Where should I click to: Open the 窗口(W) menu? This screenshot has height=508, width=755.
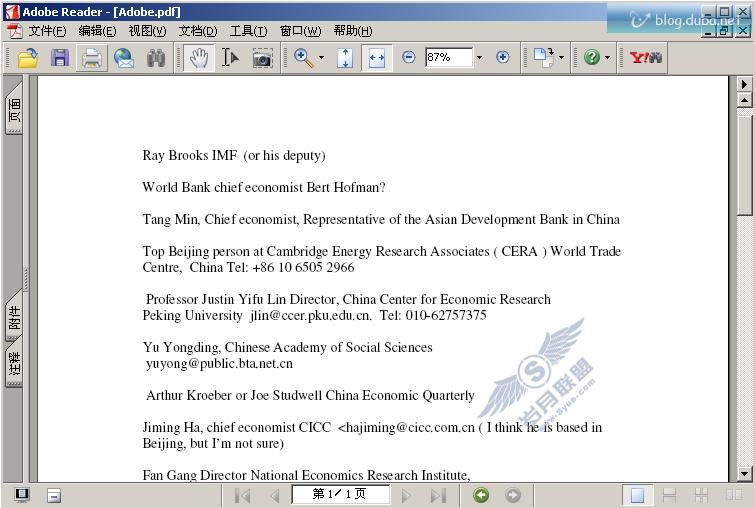300,31
